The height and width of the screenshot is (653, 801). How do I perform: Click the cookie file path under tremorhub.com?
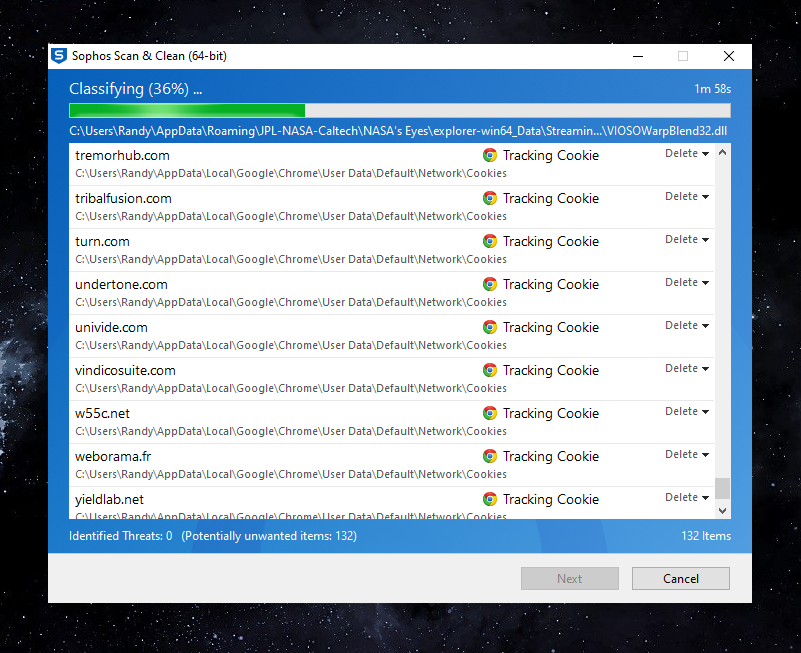click(291, 173)
